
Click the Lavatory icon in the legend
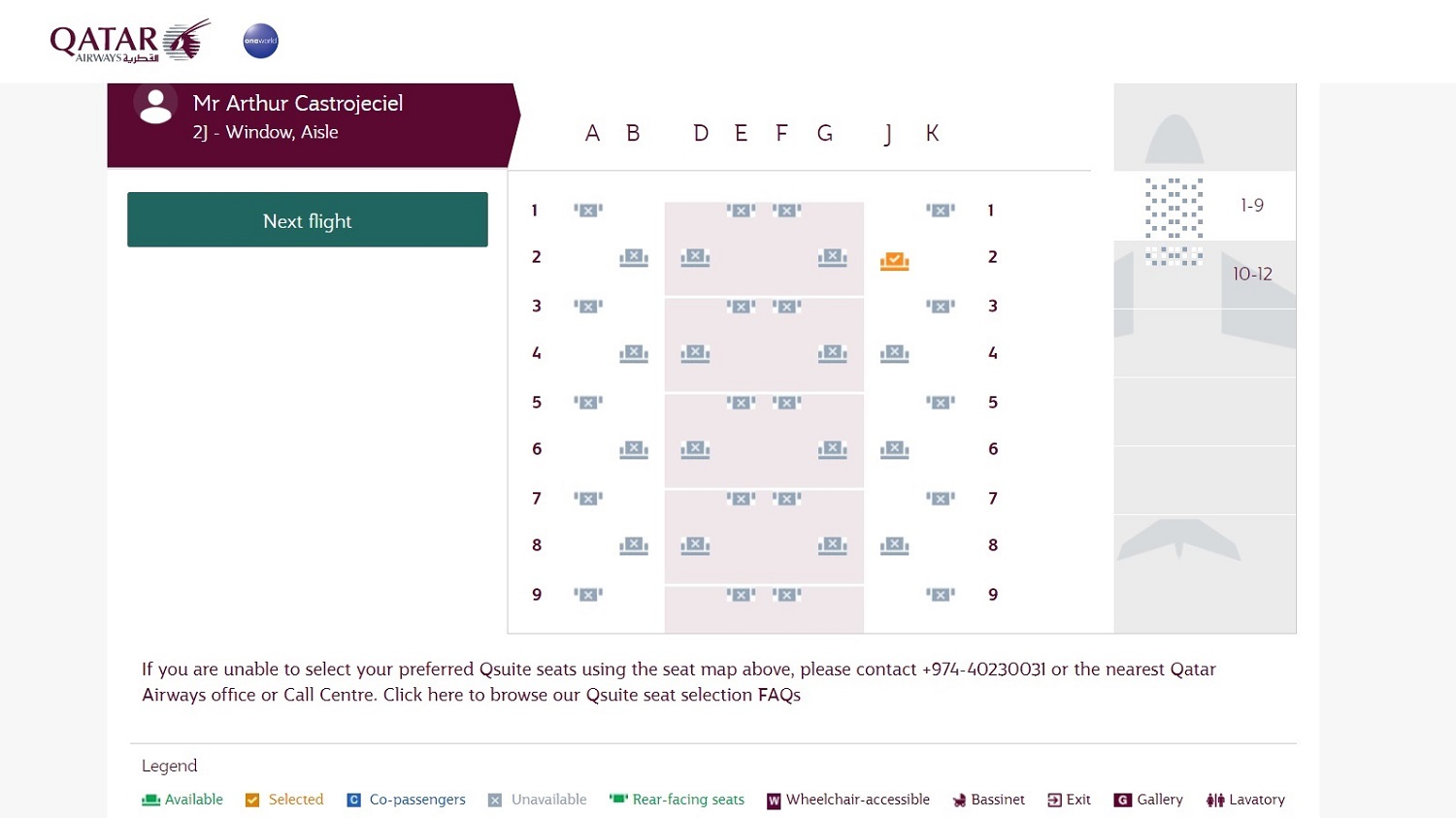pos(1216,800)
